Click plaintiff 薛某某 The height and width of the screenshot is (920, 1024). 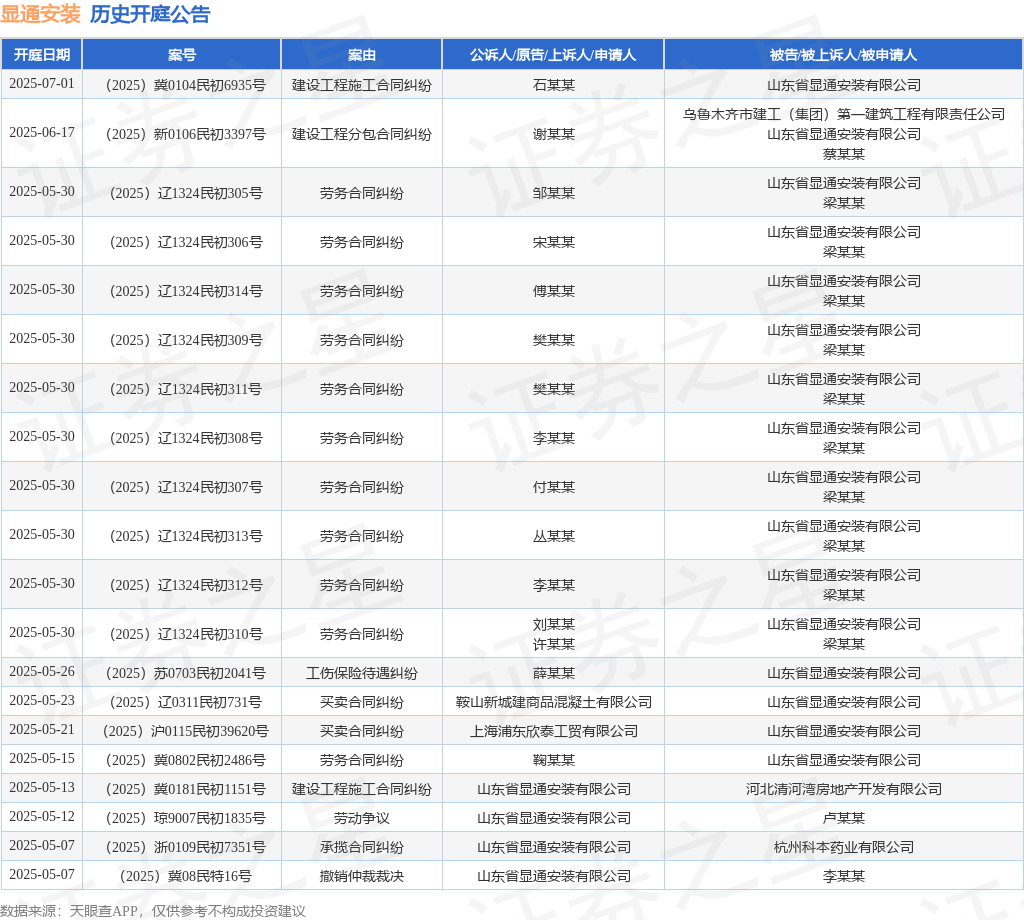554,673
